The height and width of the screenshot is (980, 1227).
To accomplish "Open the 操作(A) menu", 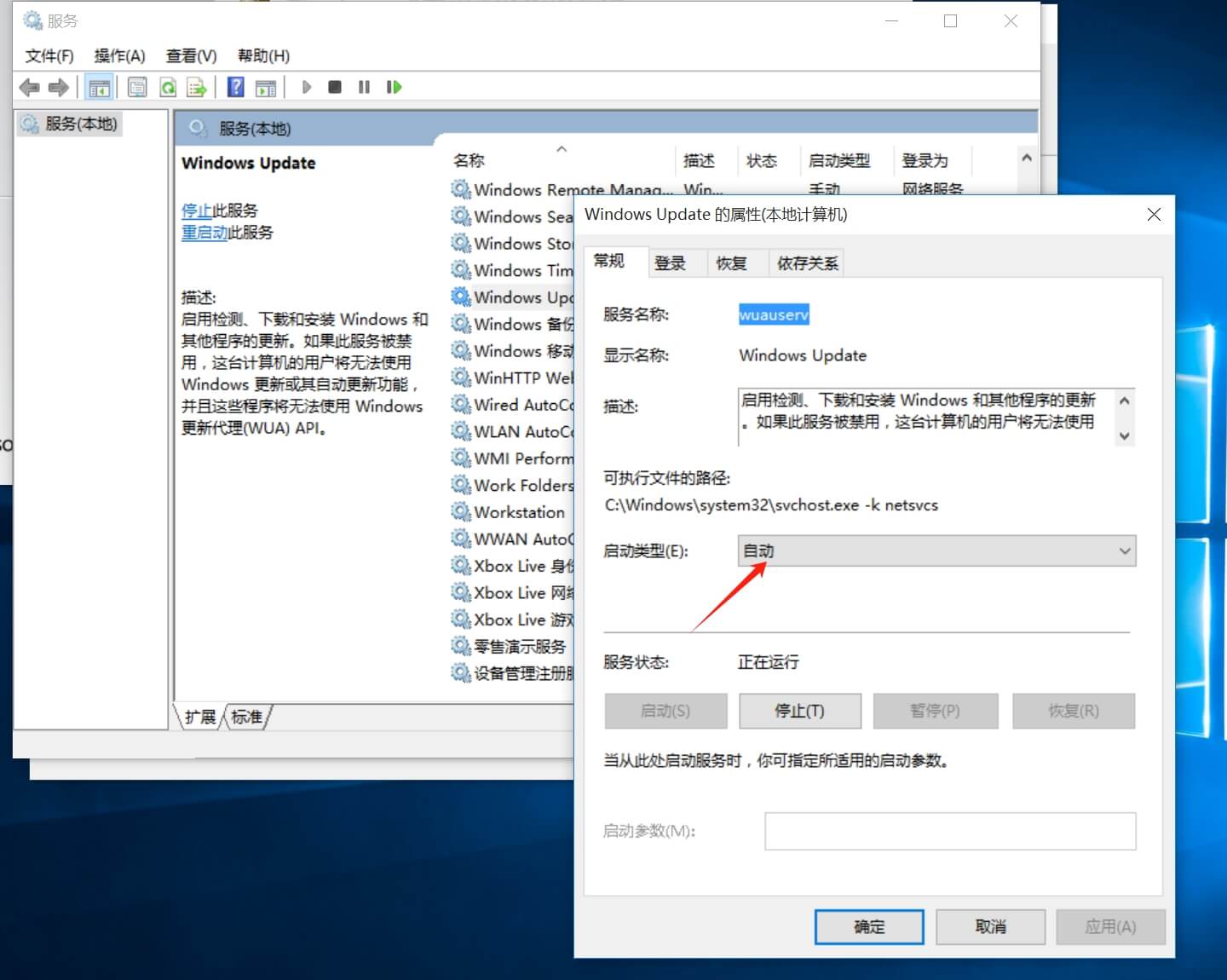I will (119, 56).
